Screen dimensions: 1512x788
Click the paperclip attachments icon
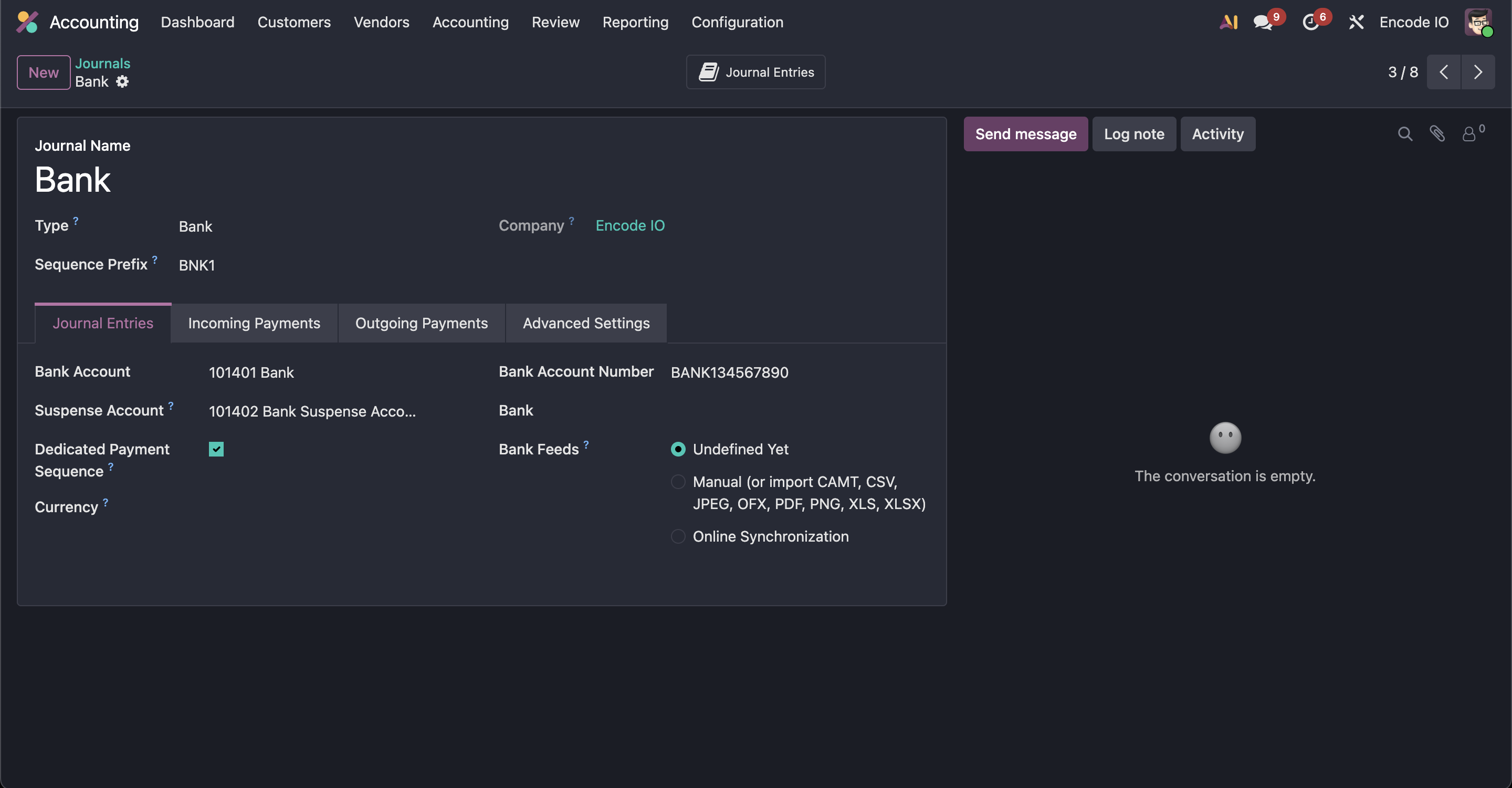tap(1437, 134)
